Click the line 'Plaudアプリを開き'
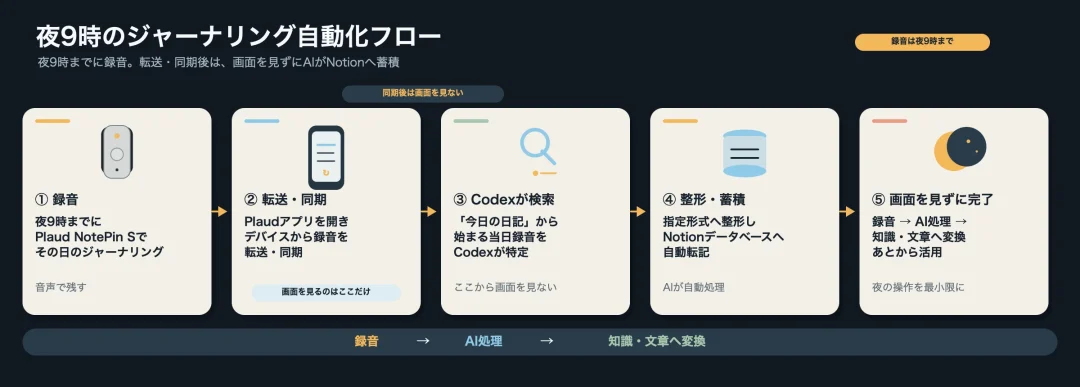This screenshot has width=1080, height=387. point(297,222)
